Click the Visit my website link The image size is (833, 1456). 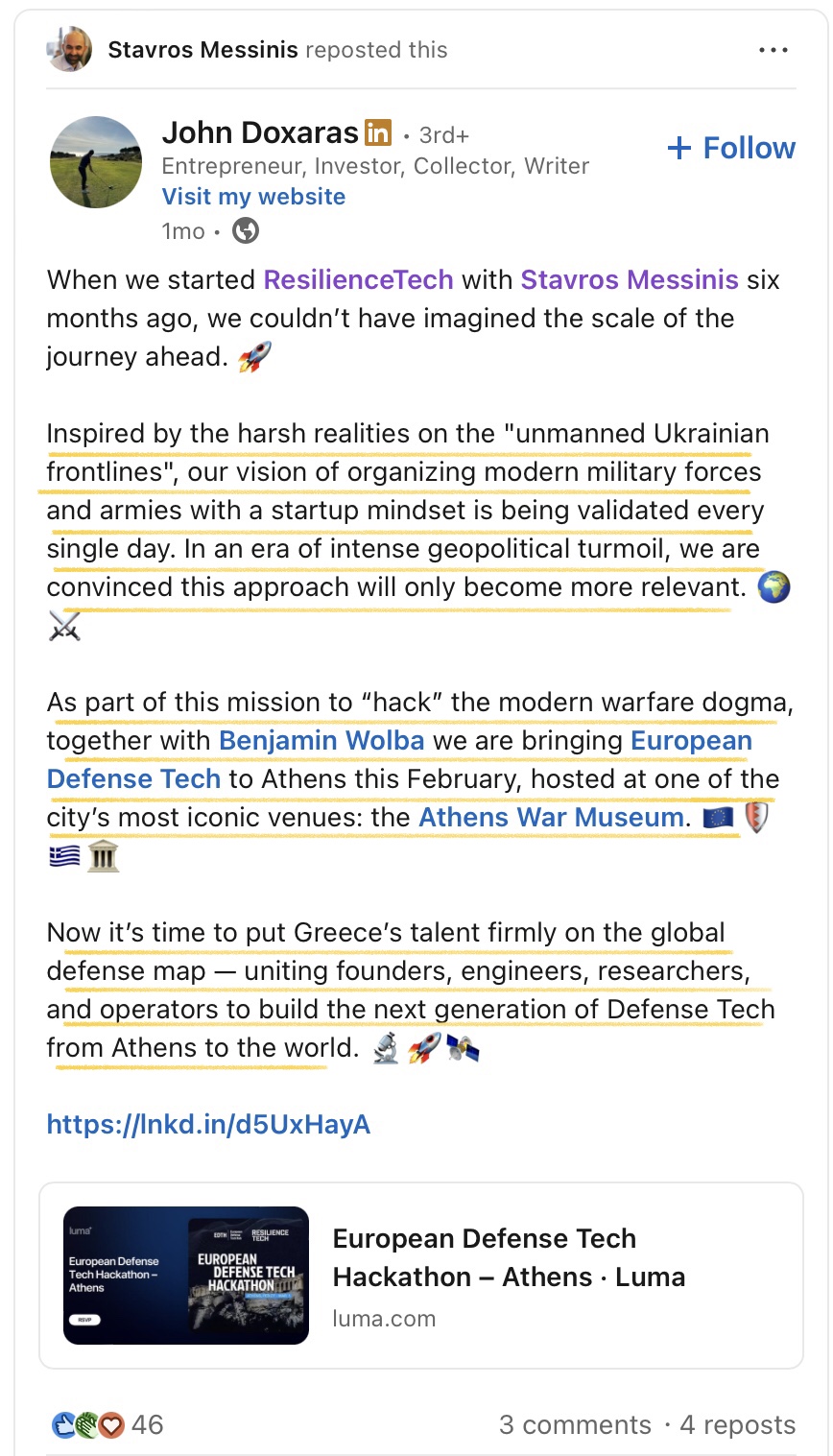pos(253,197)
